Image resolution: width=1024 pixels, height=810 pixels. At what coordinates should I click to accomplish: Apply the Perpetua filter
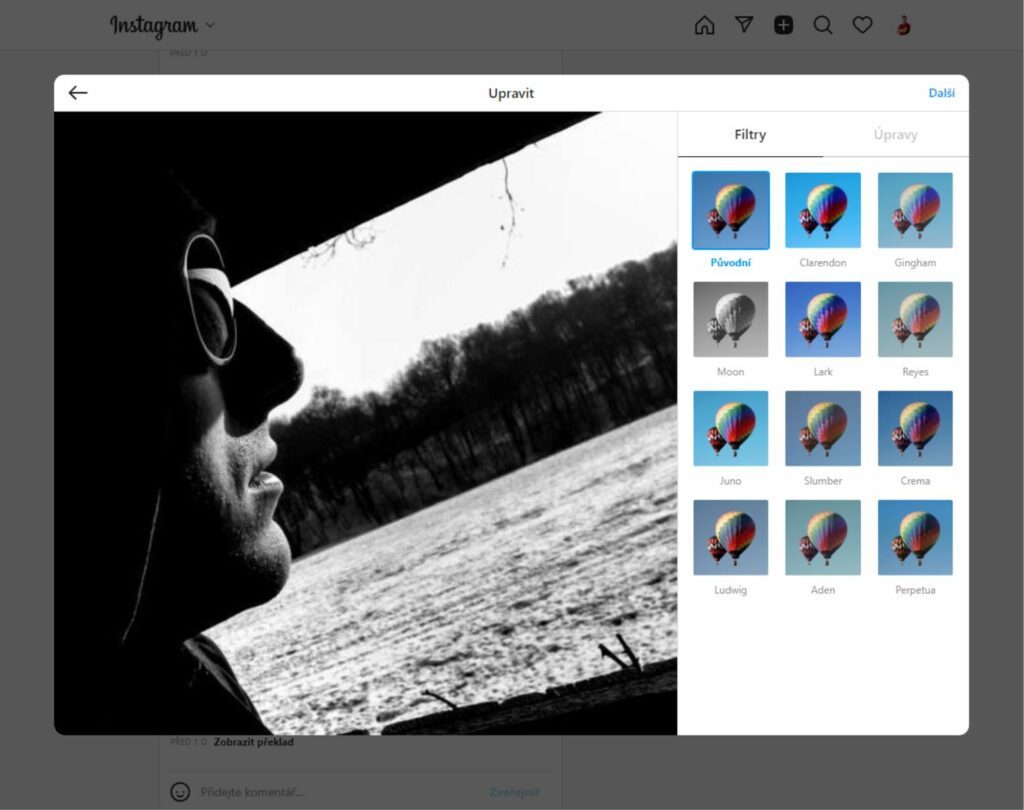click(915, 538)
